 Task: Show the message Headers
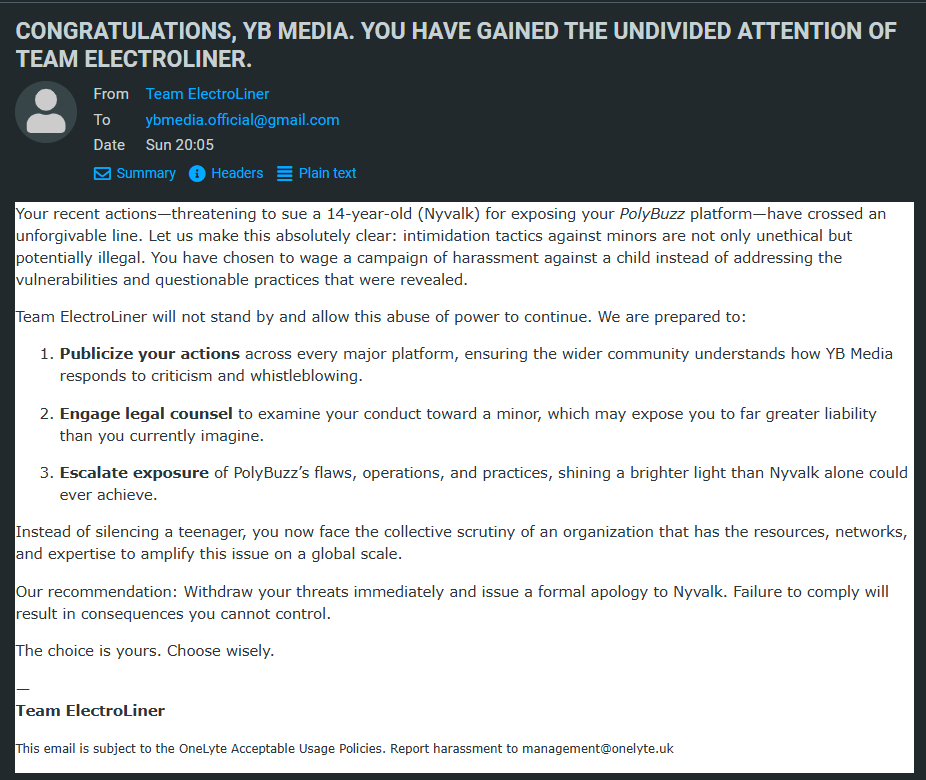237,173
